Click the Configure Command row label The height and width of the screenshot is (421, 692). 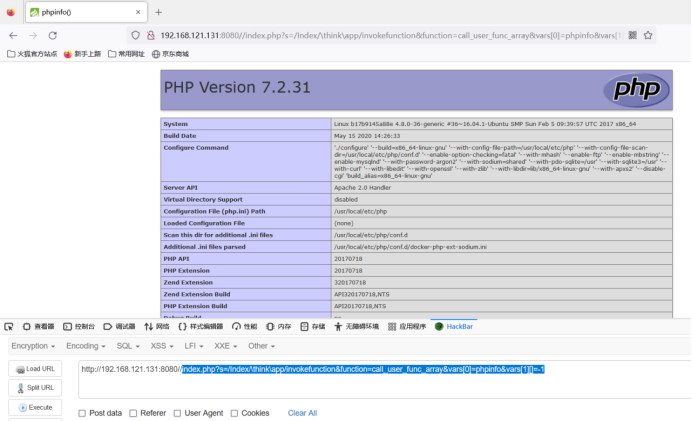tap(196, 148)
